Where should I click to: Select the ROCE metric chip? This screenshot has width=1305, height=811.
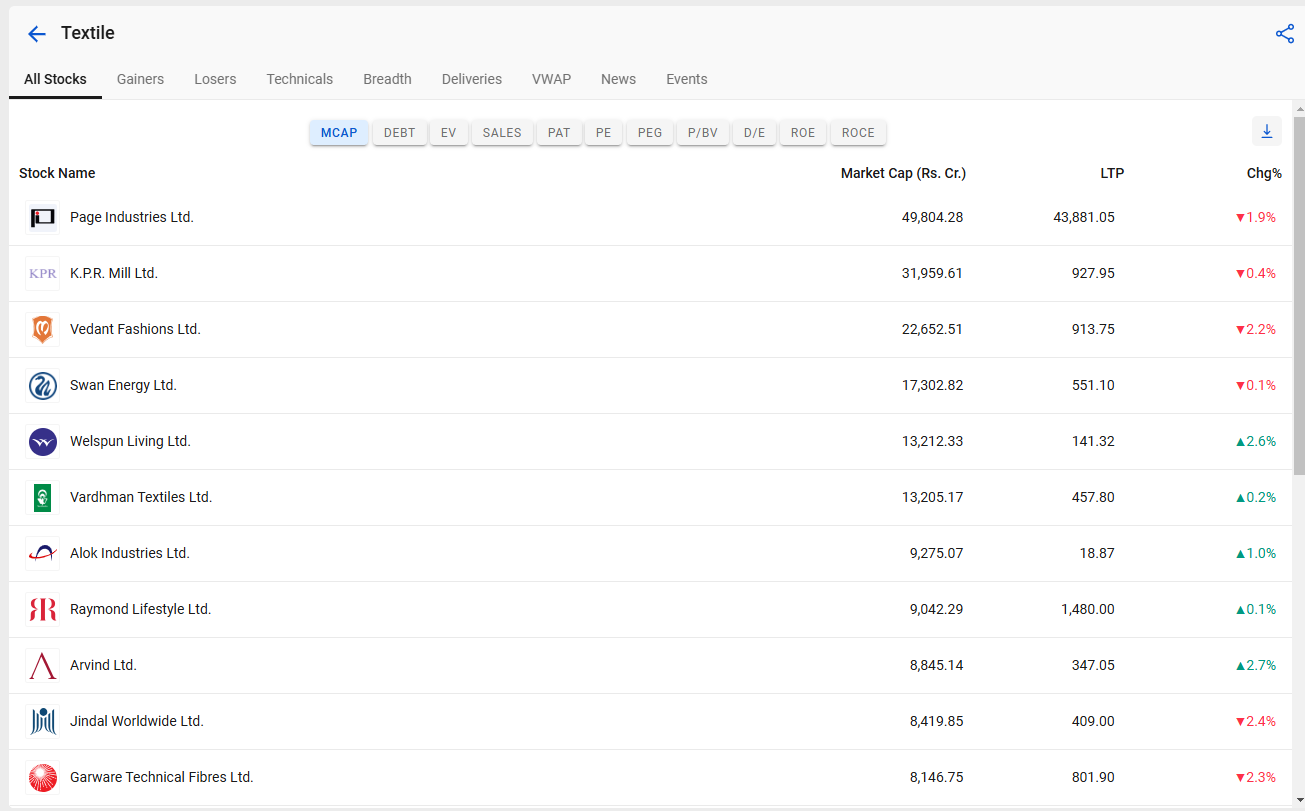tap(858, 133)
